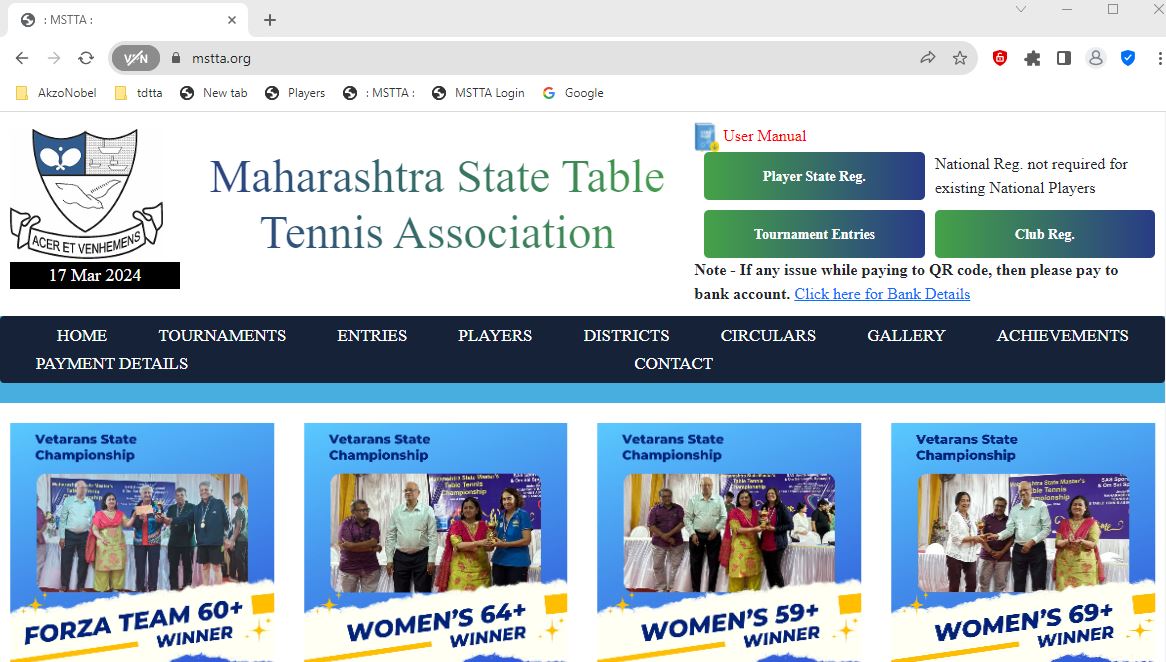Open the Forza Team 60+ Winner thumbnail
1166x662 pixels.
click(142, 542)
